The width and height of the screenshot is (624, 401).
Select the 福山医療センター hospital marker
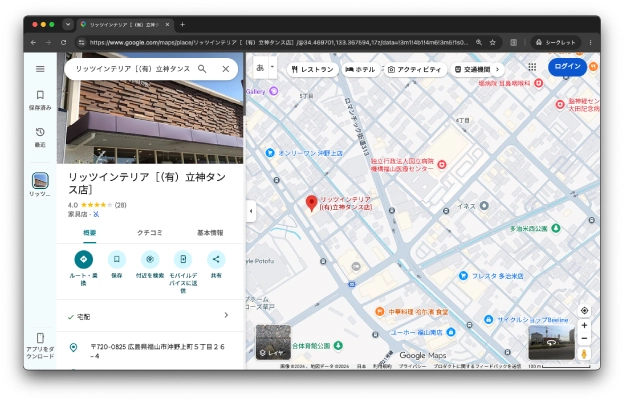(x=442, y=164)
